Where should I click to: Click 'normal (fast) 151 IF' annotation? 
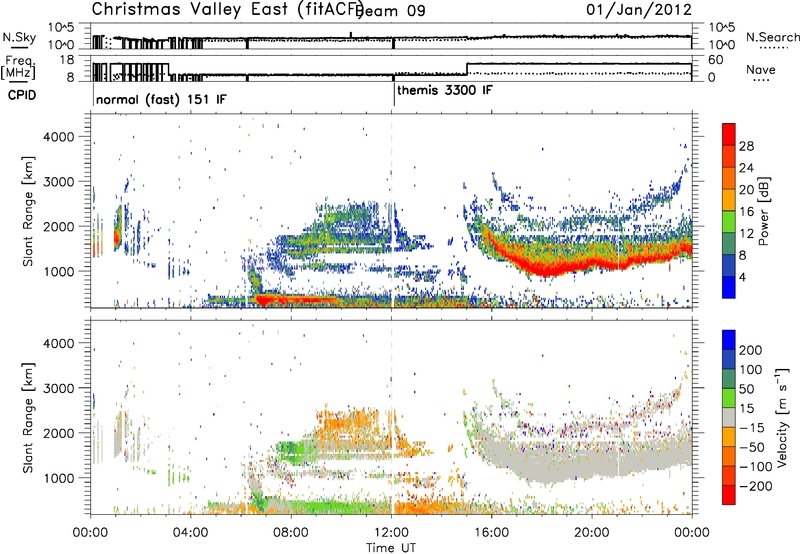click(x=161, y=99)
